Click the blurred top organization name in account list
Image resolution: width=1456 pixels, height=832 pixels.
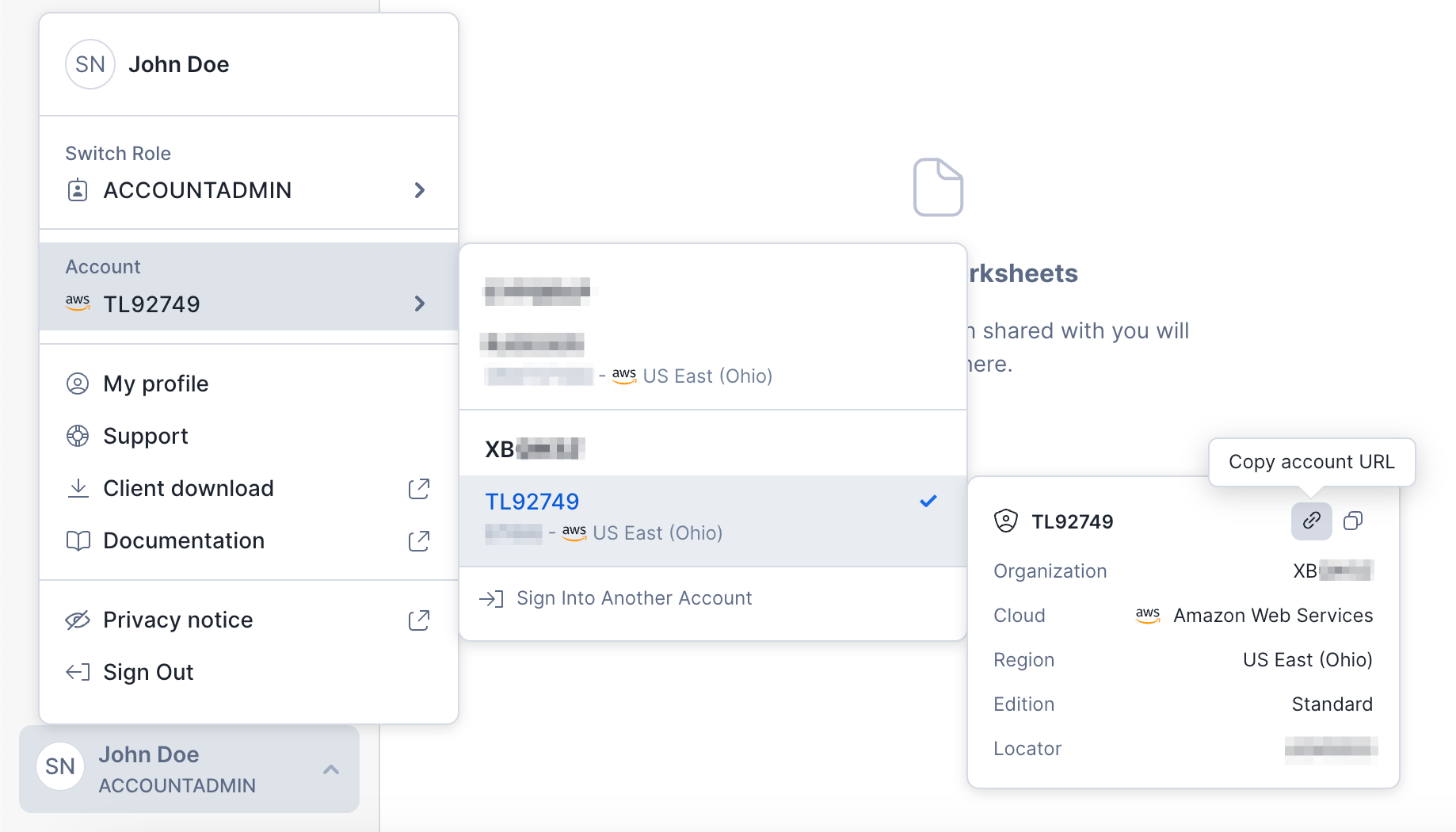pos(536,291)
